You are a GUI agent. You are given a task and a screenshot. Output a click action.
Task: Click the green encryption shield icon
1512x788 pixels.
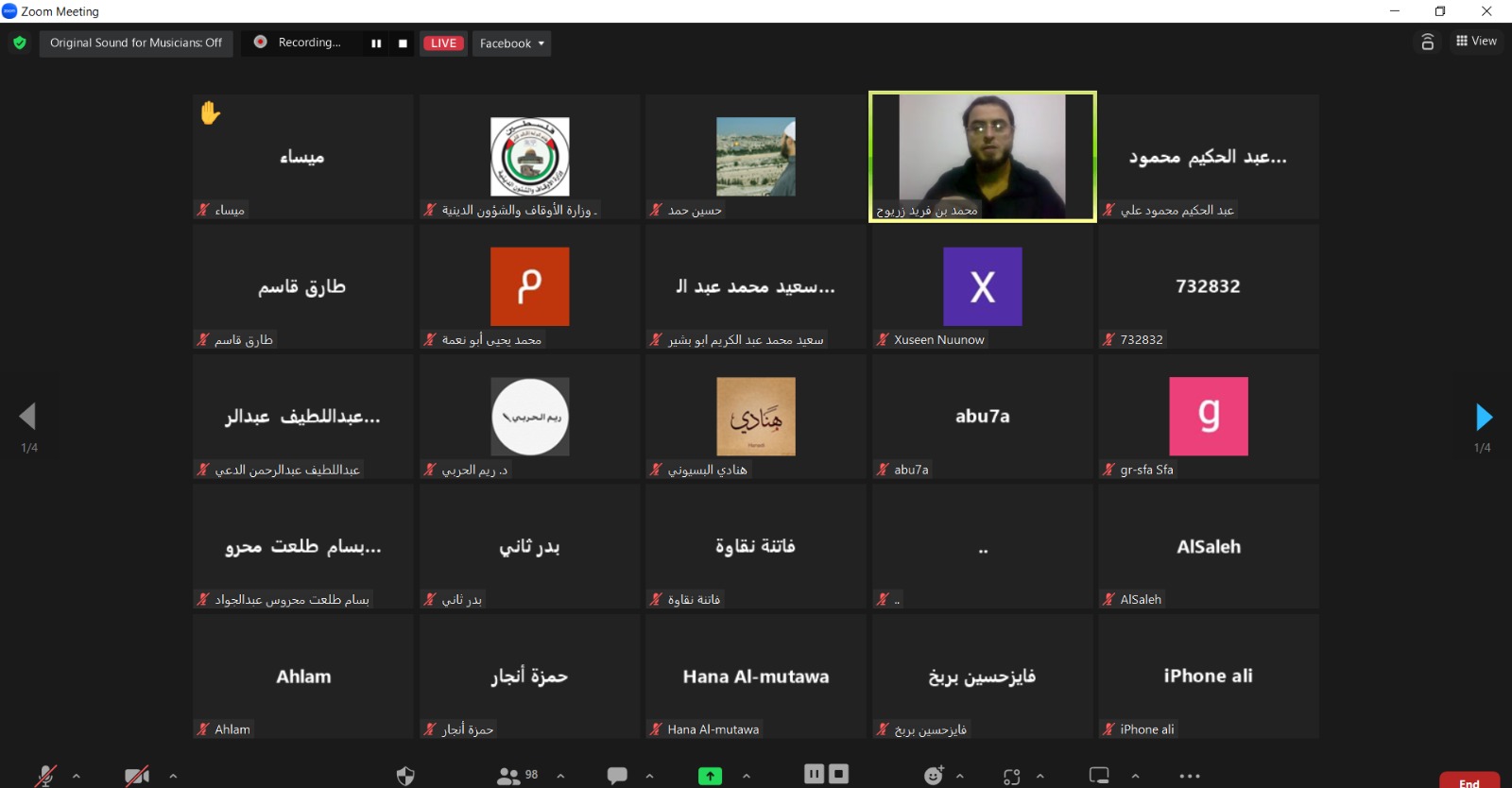pos(20,43)
